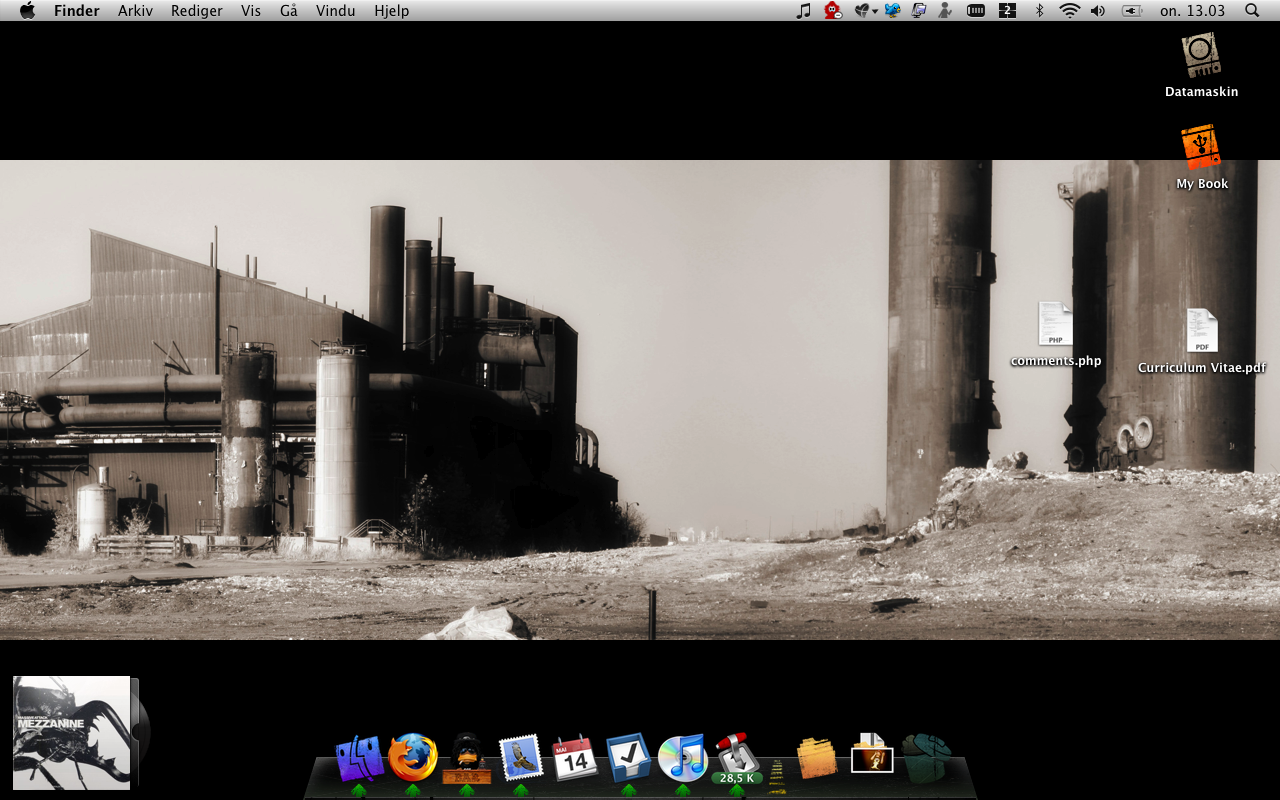Viewport: 1280px width, 800px height.
Task: Click the Mezzanine album cover thumbnail
Action: 72,733
